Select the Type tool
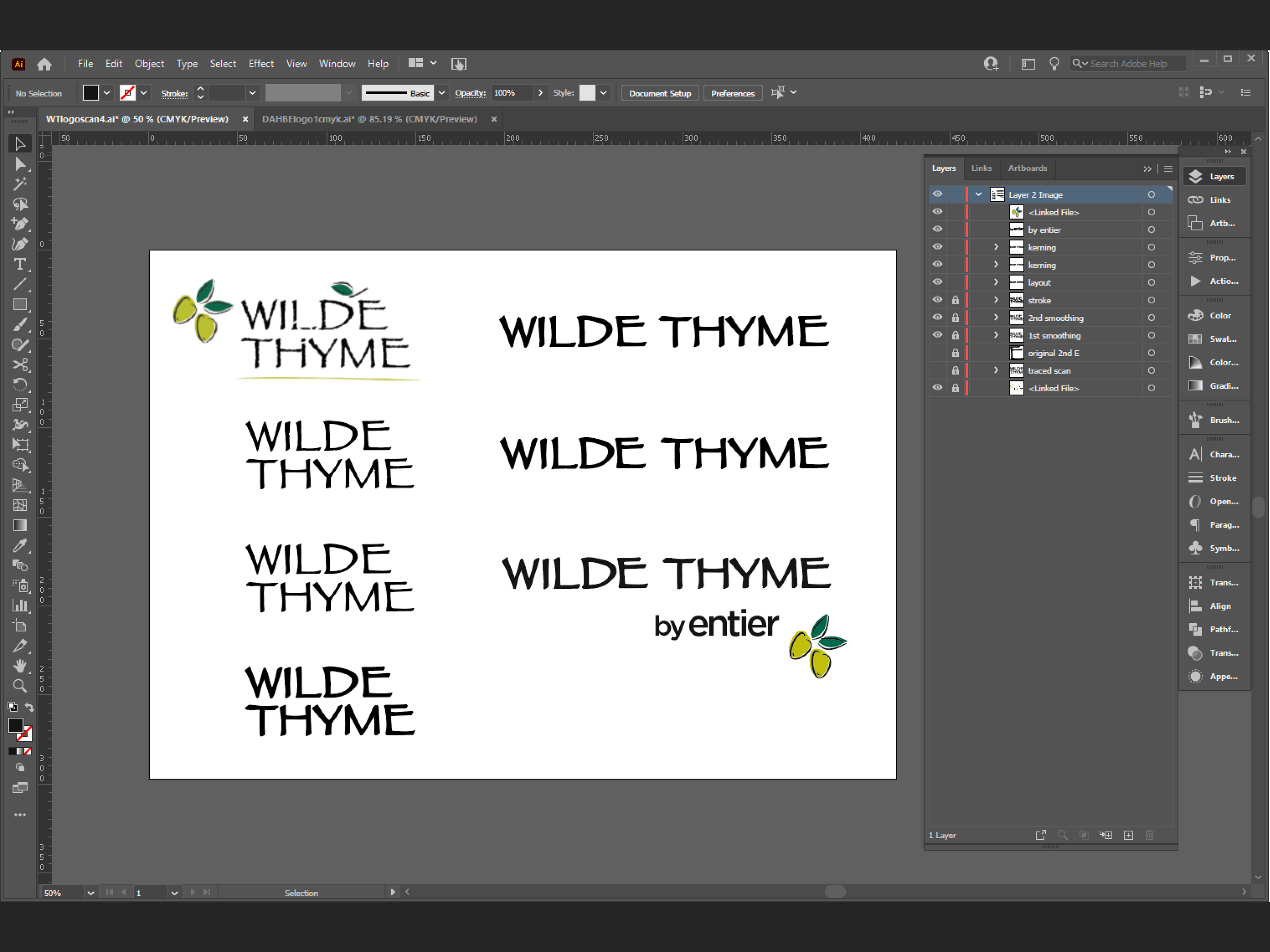The width and height of the screenshot is (1270, 952). coord(20,264)
